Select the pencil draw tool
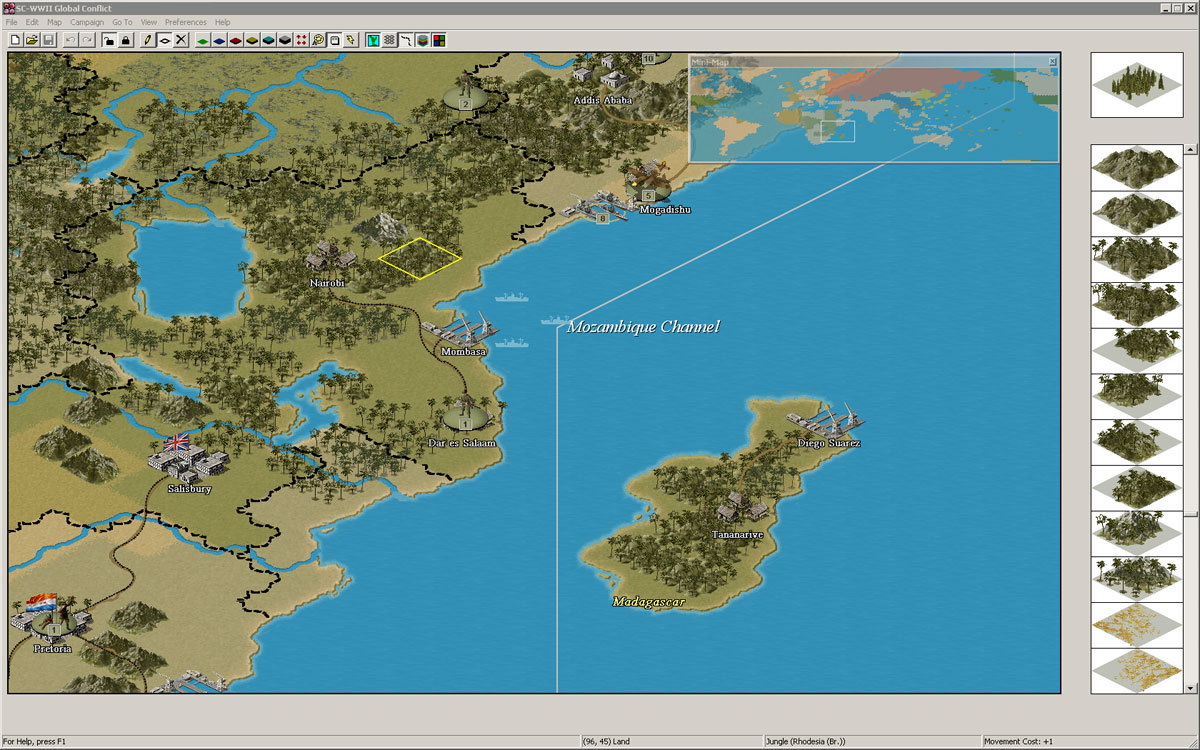The height and width of the screenshot is (750, 1200). tap(148, 40)
